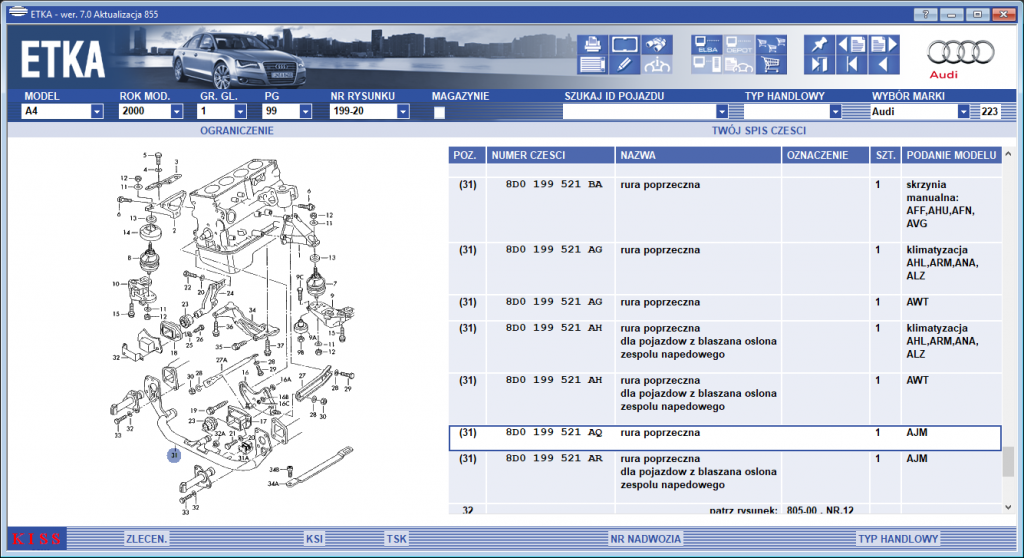Click the single shopping cart icon
The image size is (1024, 558).
tap(771, 64)
